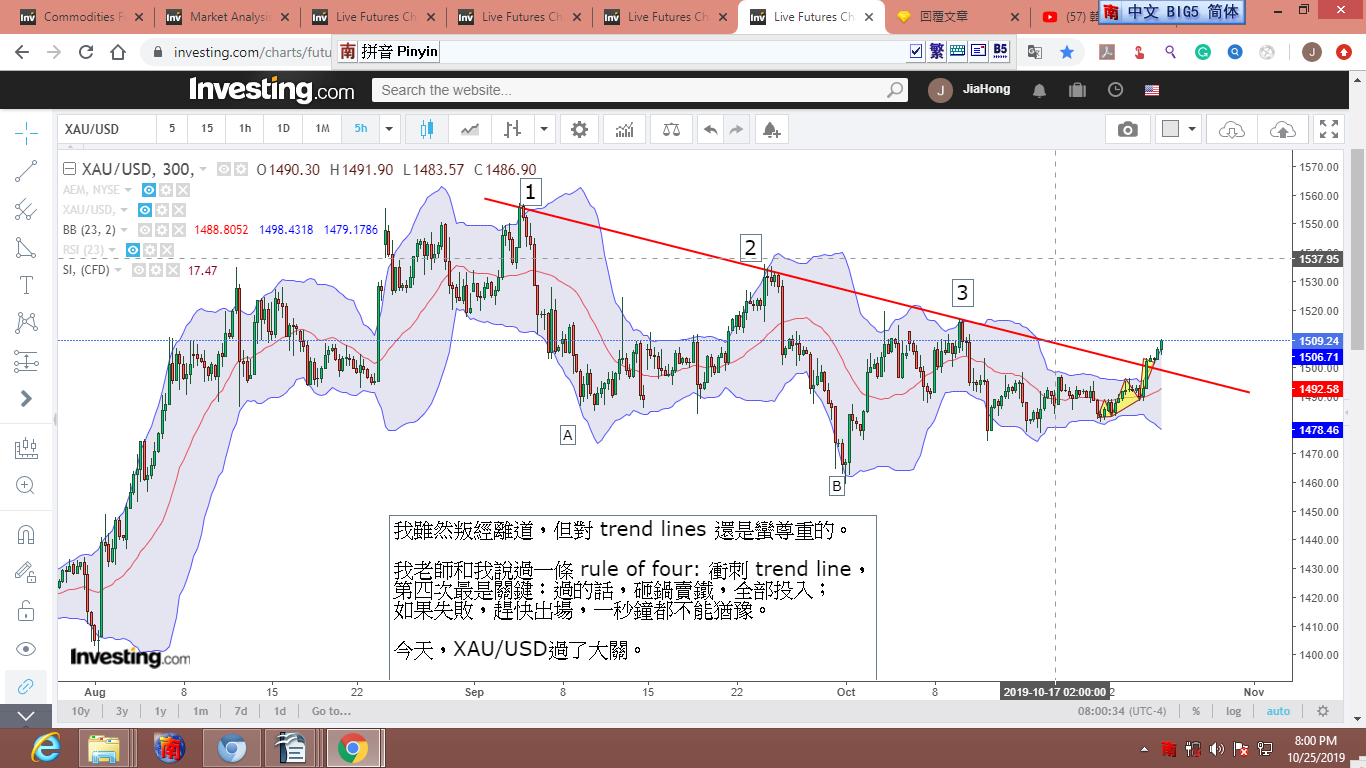Toggle visibility of AEM, NYSE series
The image size is (1366, 768).
(148, 190)
